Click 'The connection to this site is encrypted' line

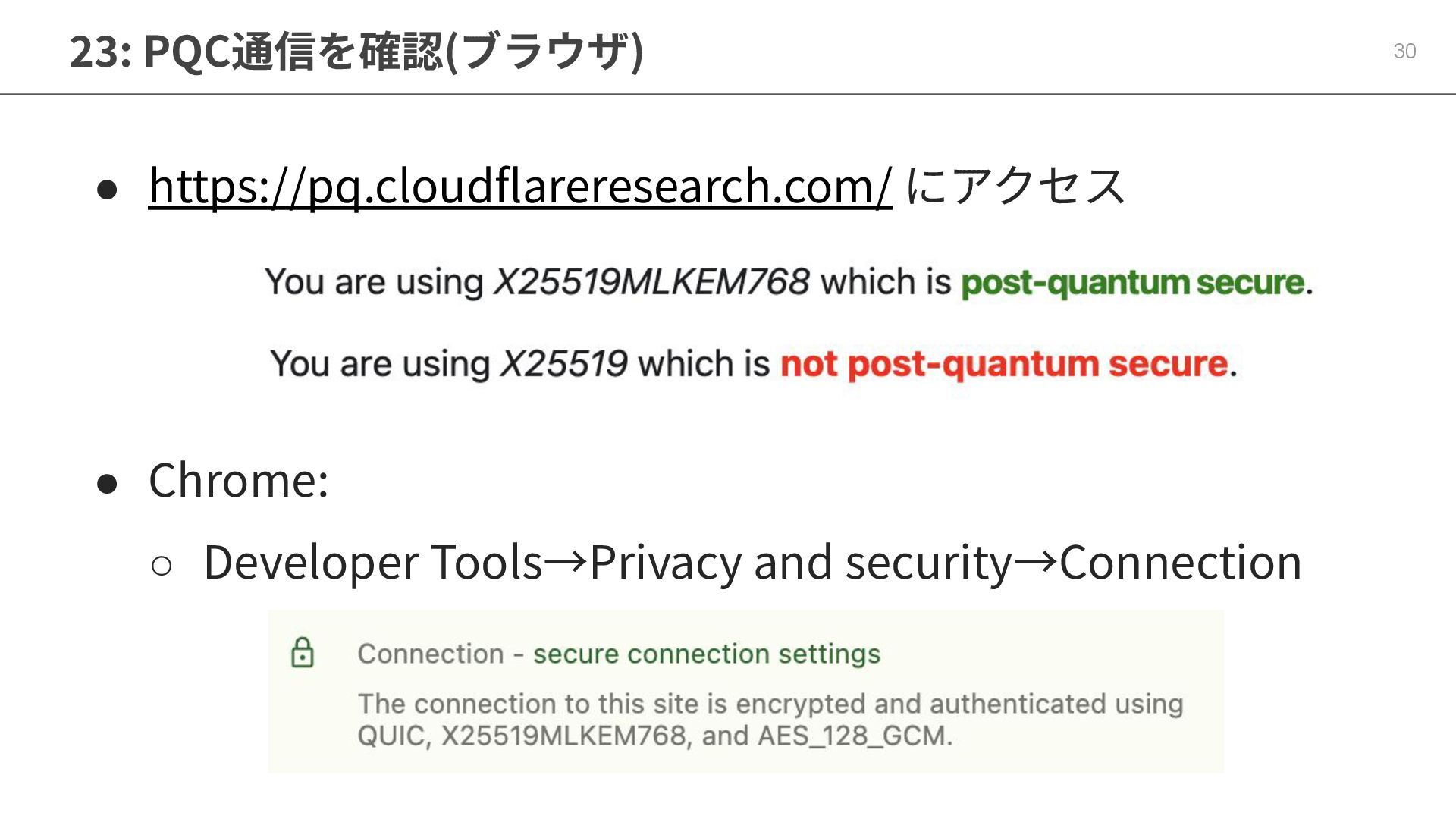pos(770,704)
